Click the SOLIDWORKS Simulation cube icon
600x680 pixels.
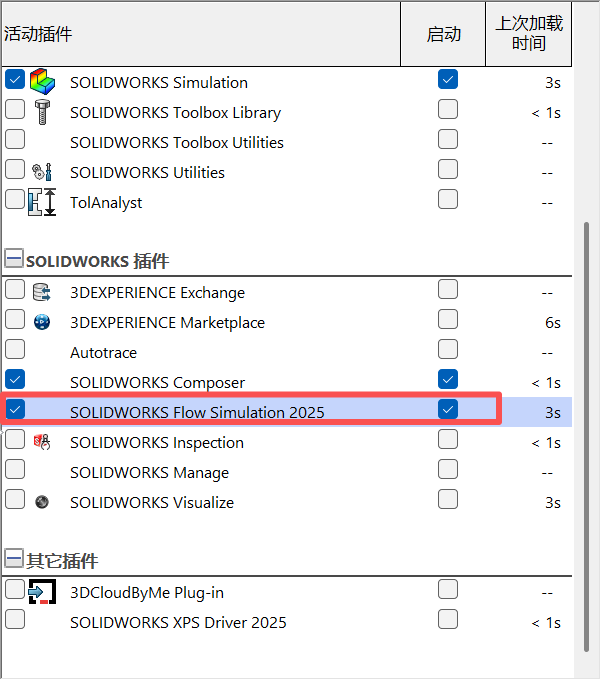[42, 82]
